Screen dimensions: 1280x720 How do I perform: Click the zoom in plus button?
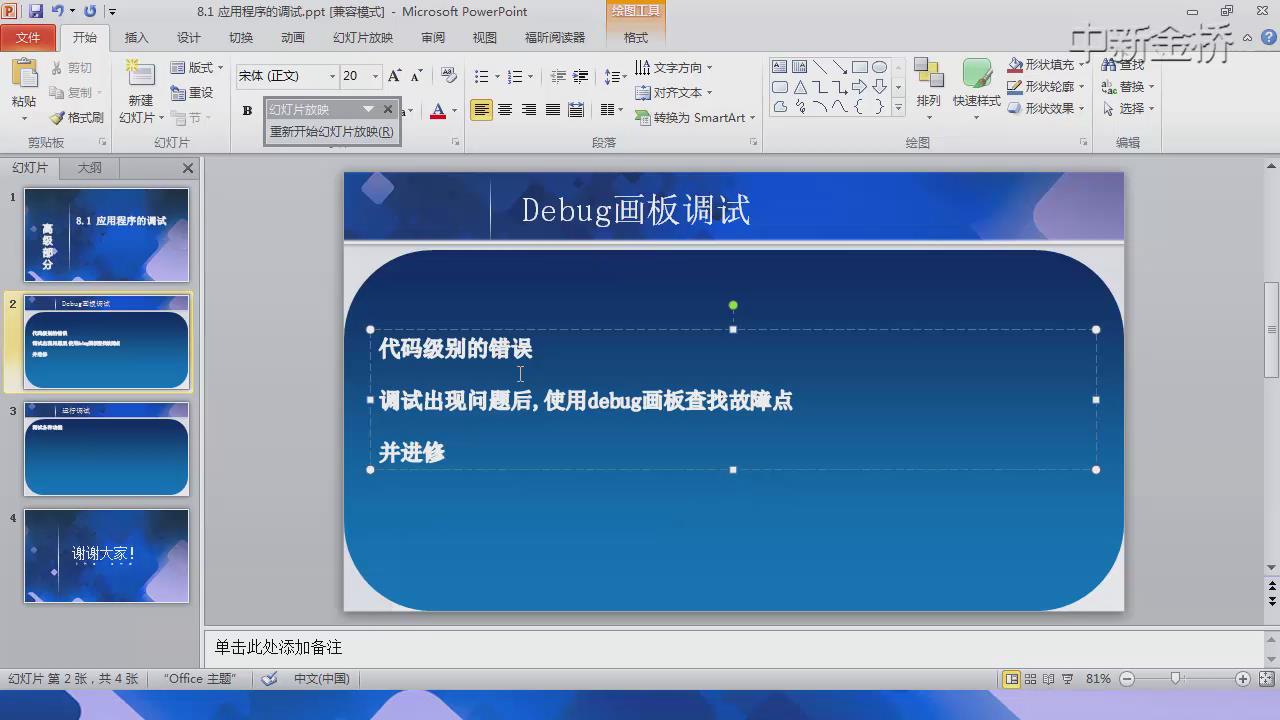(x=1243, y=679)
